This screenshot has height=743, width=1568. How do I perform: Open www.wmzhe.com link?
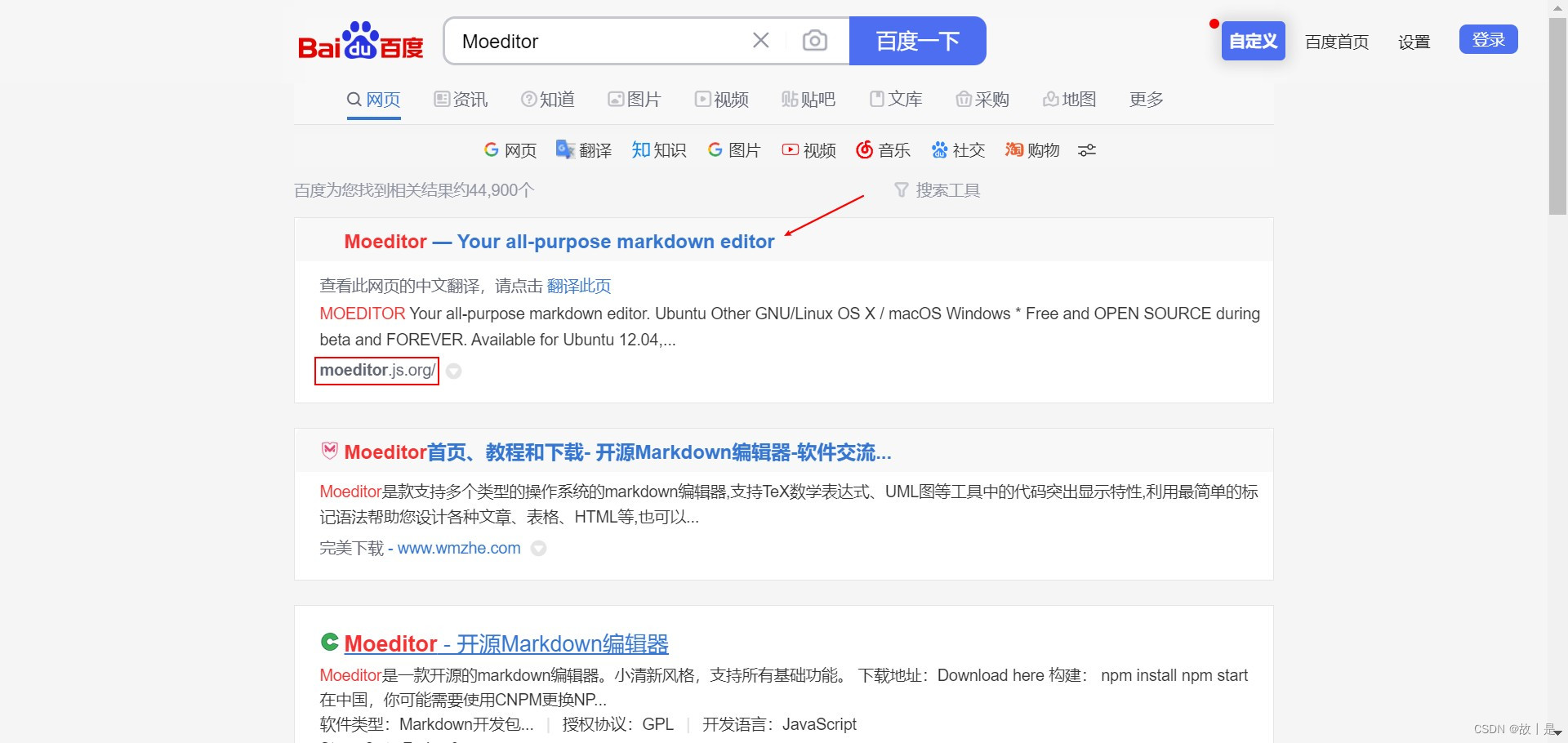(x=459, y=549)
